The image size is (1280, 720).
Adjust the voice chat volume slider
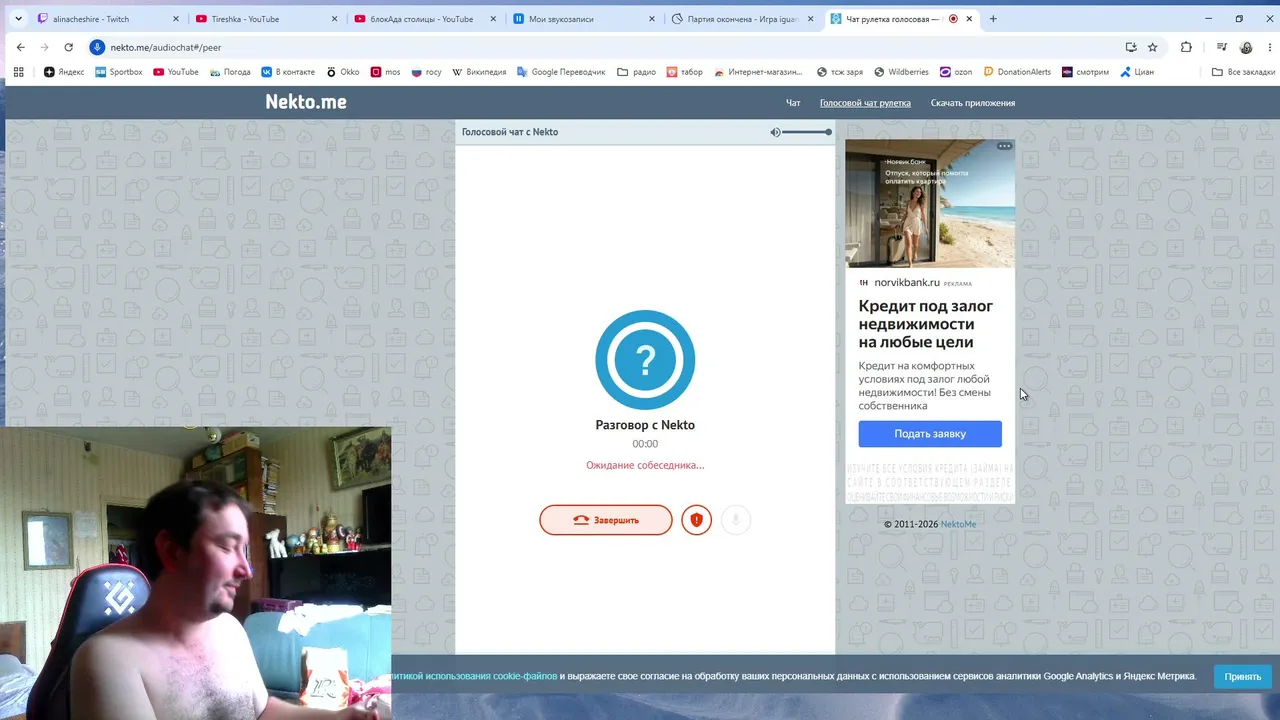(806, 132)
